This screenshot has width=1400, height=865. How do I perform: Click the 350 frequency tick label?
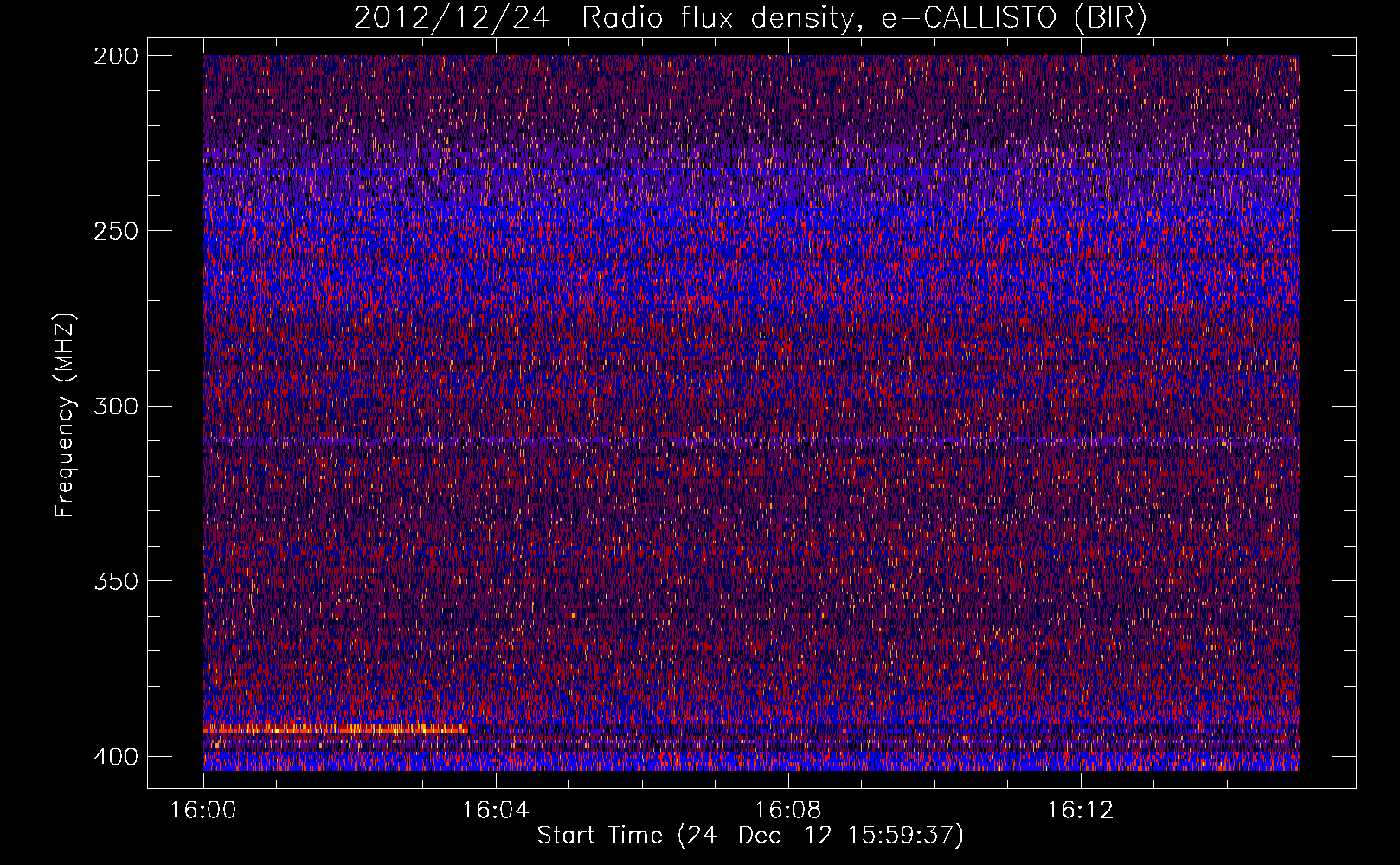click(115, 580)
